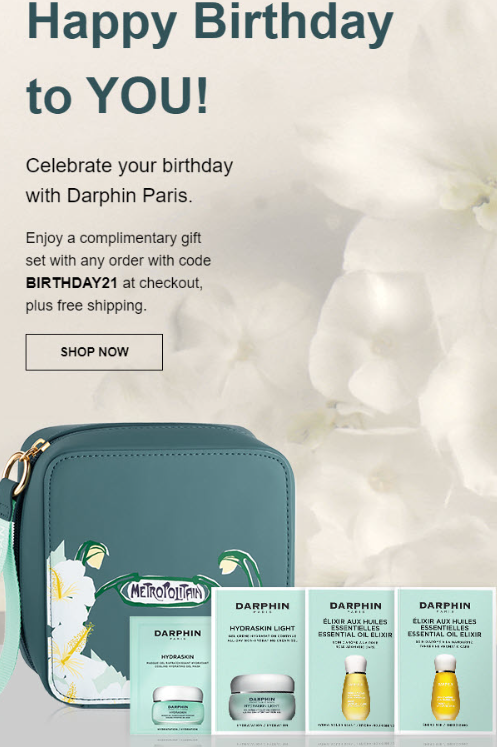Click the SHOP NOW button
This screenshot has width=497, height=747.
click(x=94, y=352)
